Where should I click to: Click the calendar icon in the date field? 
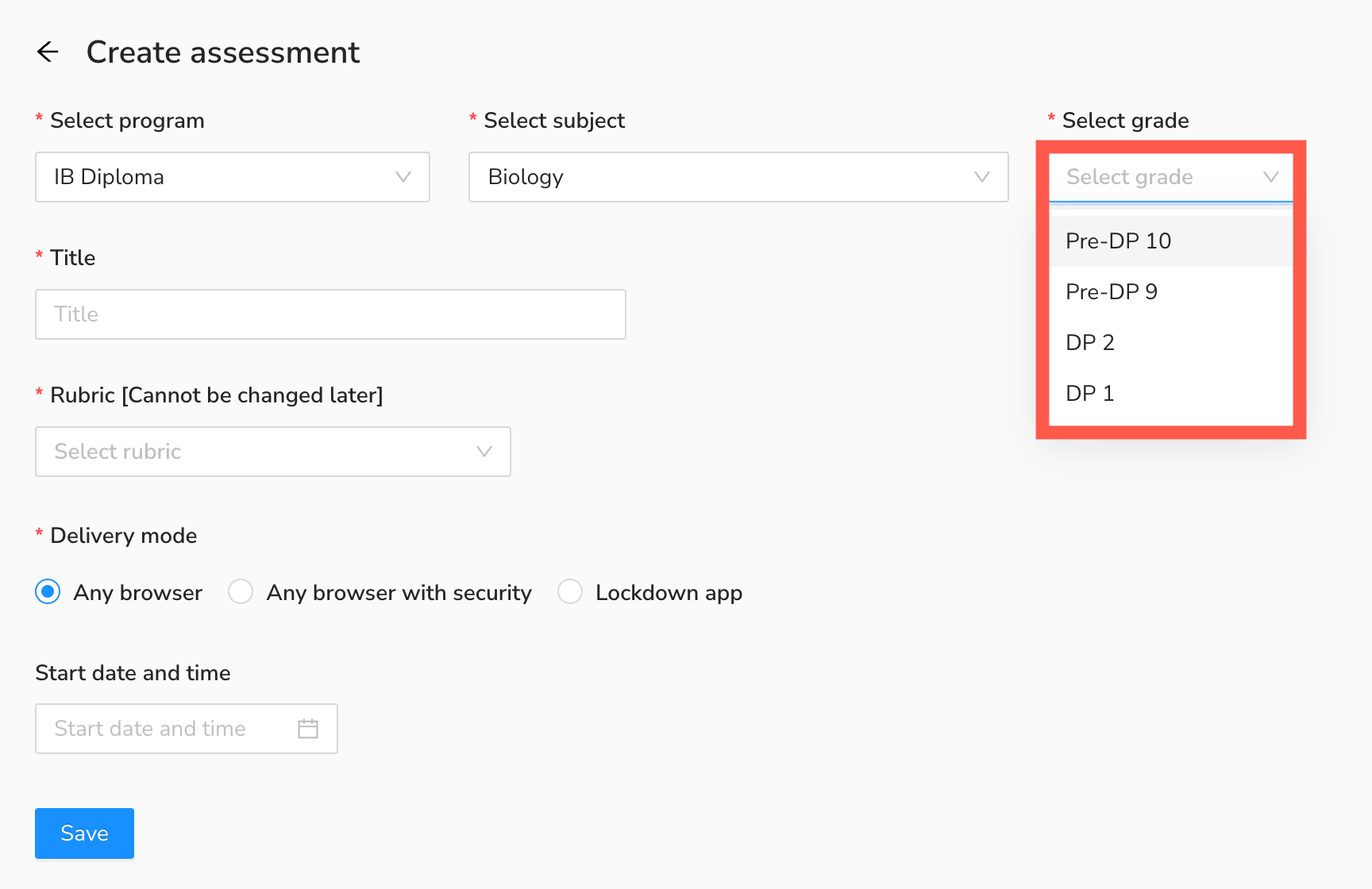coord(308,729)
